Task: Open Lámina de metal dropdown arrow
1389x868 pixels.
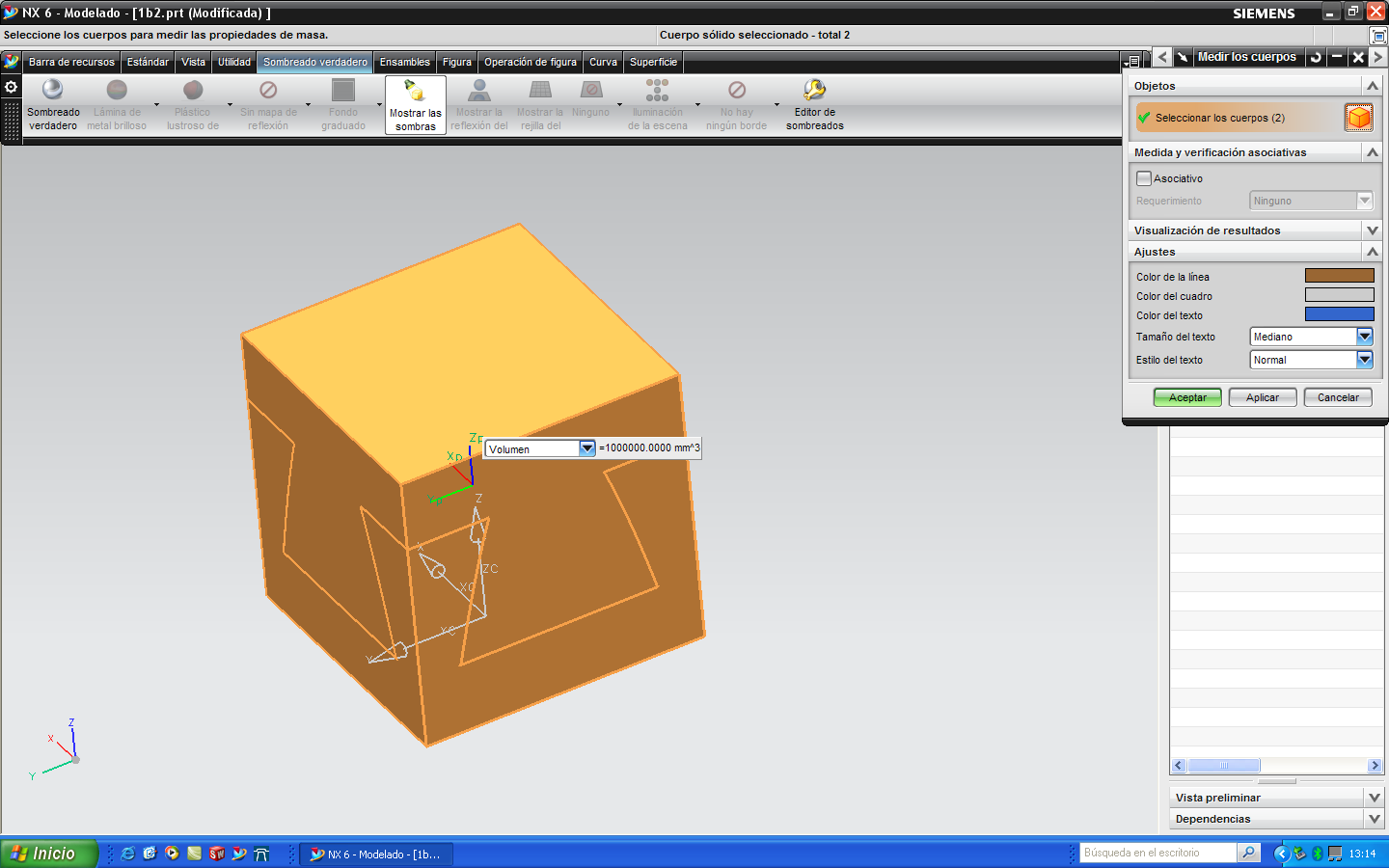Action: 156,104
